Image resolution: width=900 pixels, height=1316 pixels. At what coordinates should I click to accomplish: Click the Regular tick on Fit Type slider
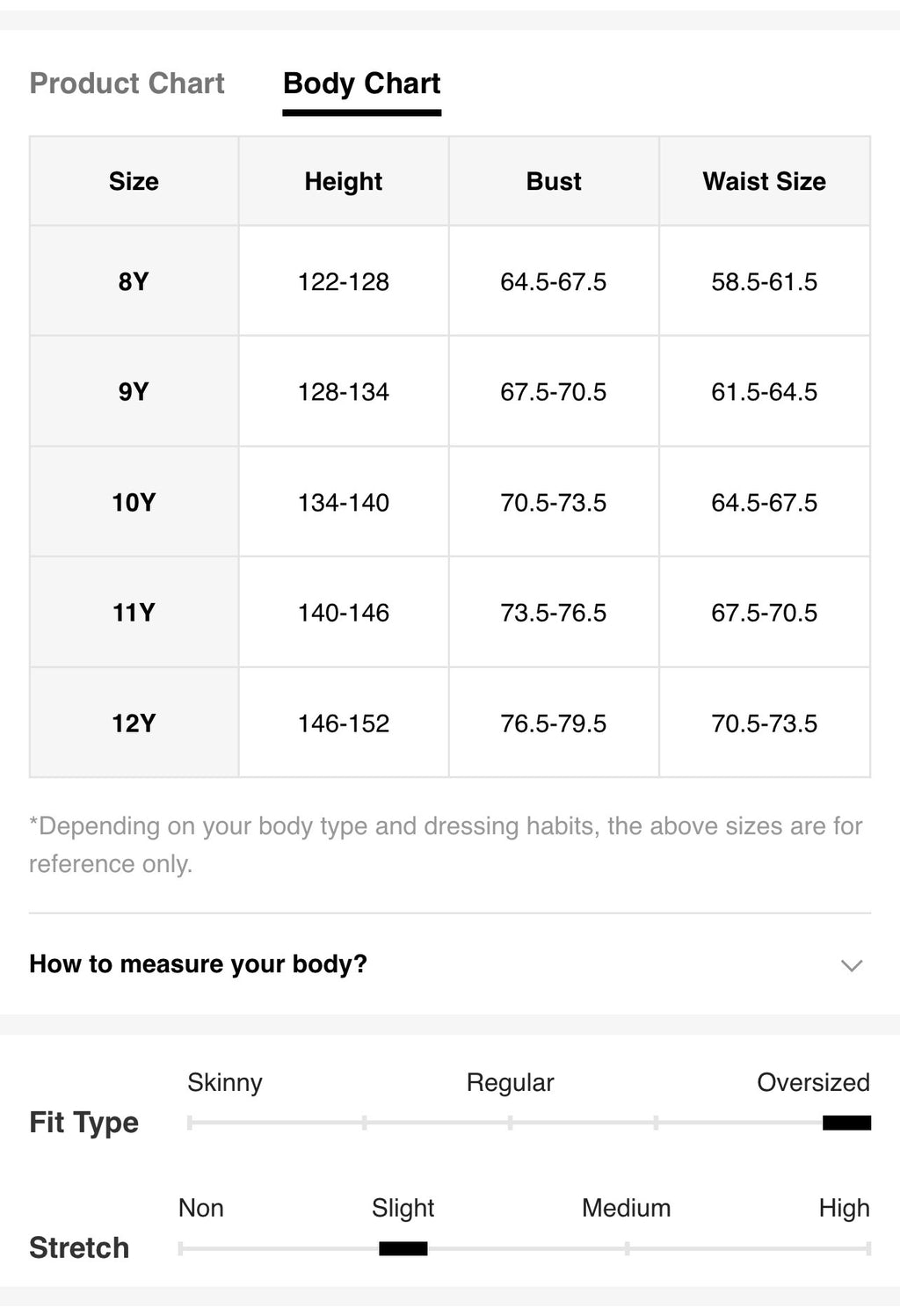point(510,1123)
